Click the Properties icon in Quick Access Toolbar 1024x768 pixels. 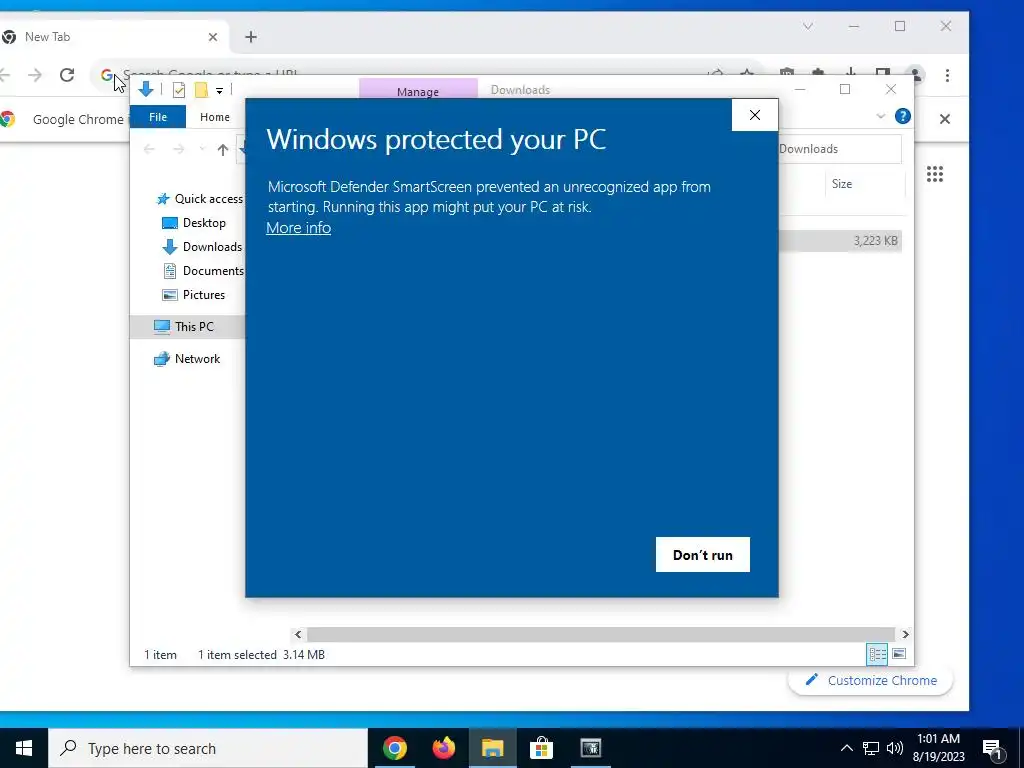[x=179, y=90]
